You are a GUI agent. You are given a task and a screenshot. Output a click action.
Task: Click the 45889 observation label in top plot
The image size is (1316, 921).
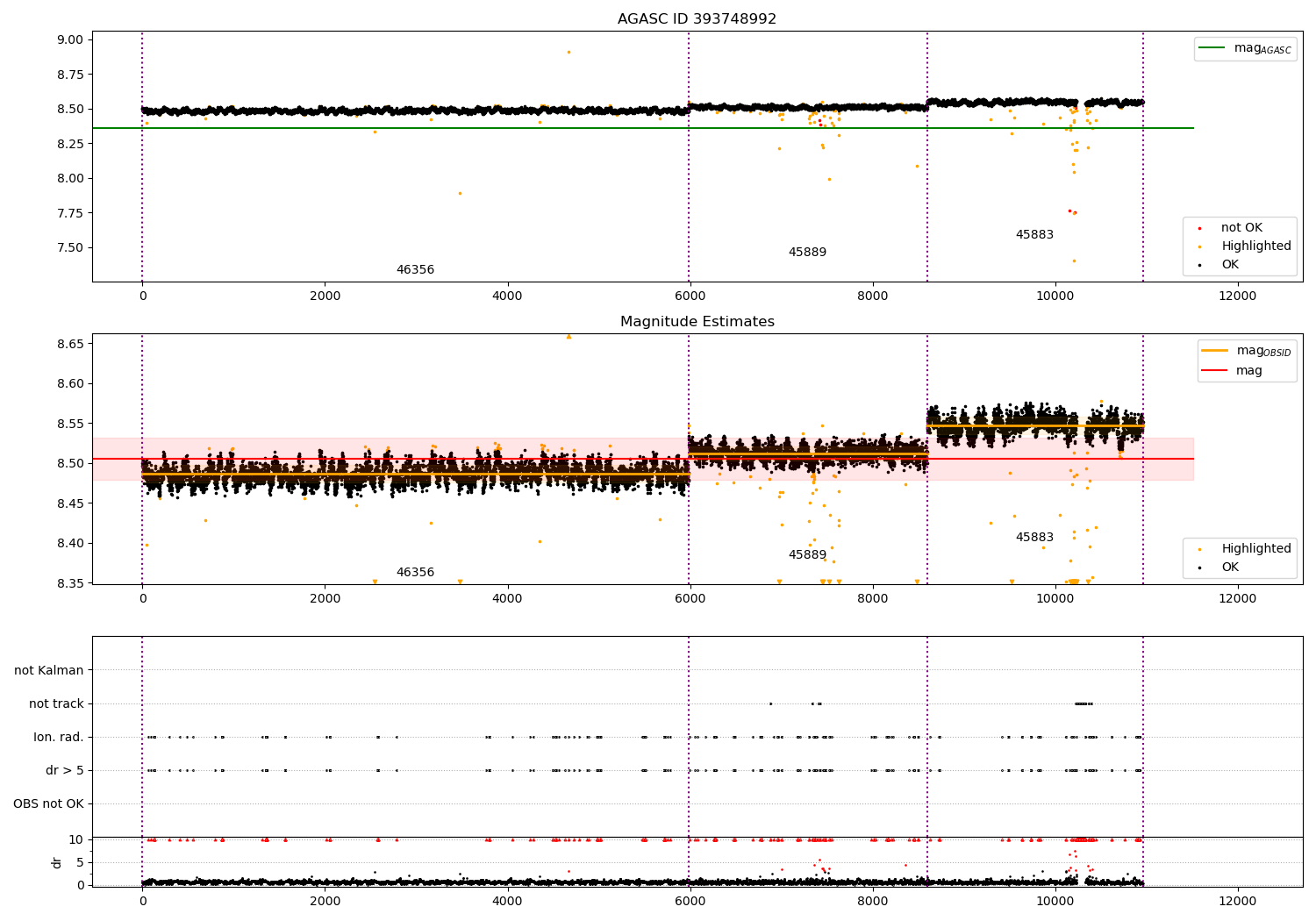point(807,253)
